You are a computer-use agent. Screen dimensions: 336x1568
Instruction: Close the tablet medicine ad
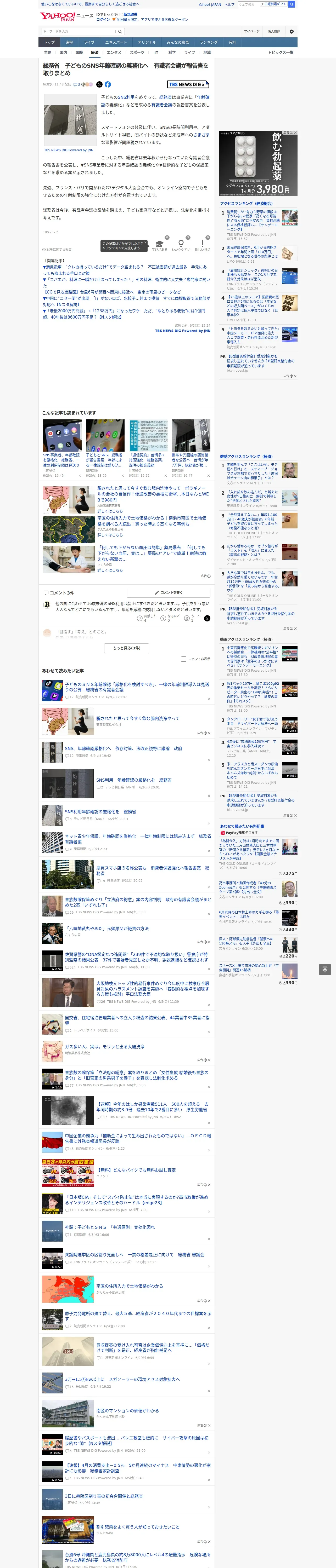point(295,133)
